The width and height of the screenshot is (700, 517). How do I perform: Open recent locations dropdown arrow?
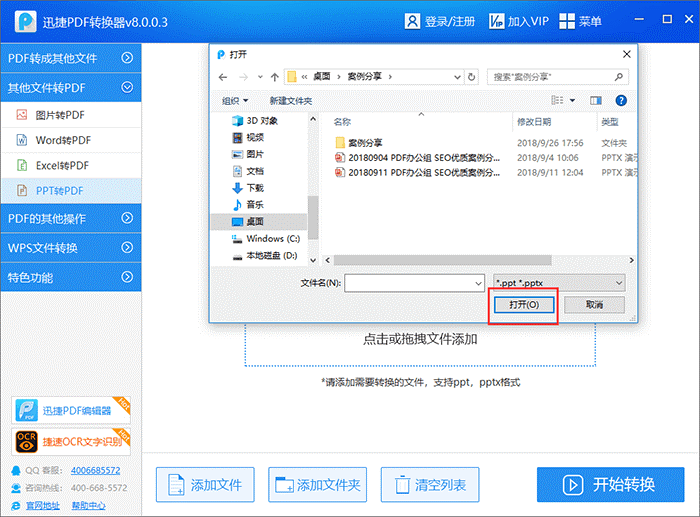tap(260, 77)
